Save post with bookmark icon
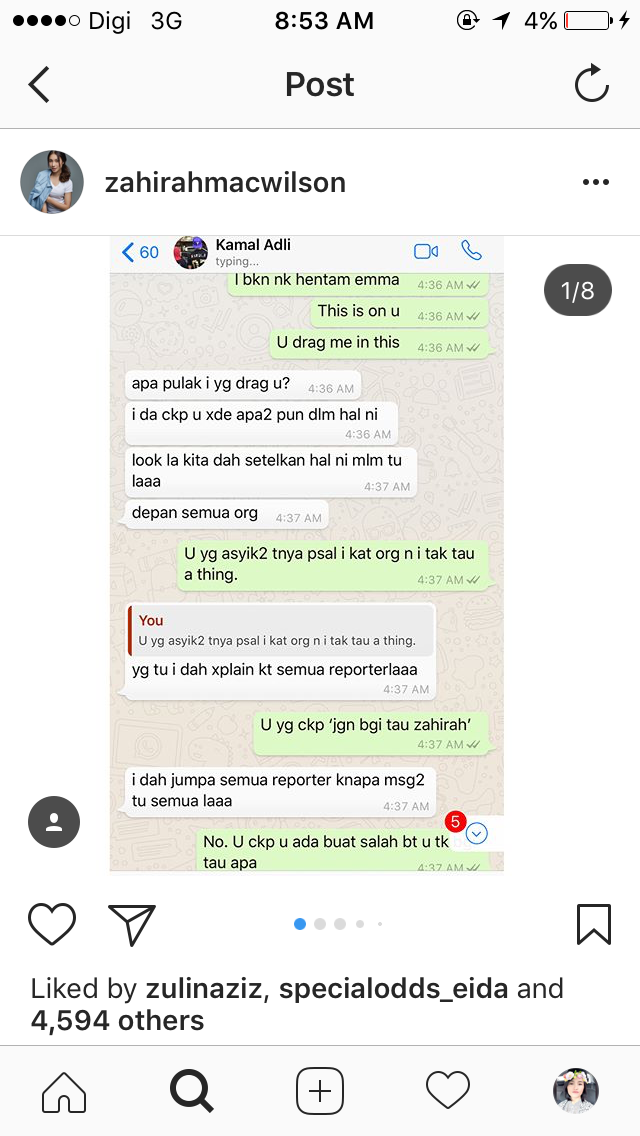Viewport: 640px width, 1136px height. (594, 924)
